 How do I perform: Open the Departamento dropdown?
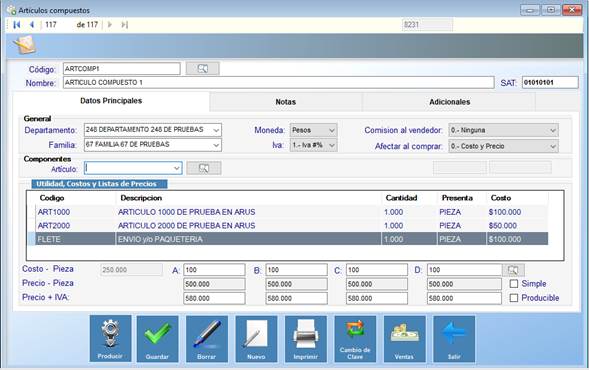coord(216,130)
